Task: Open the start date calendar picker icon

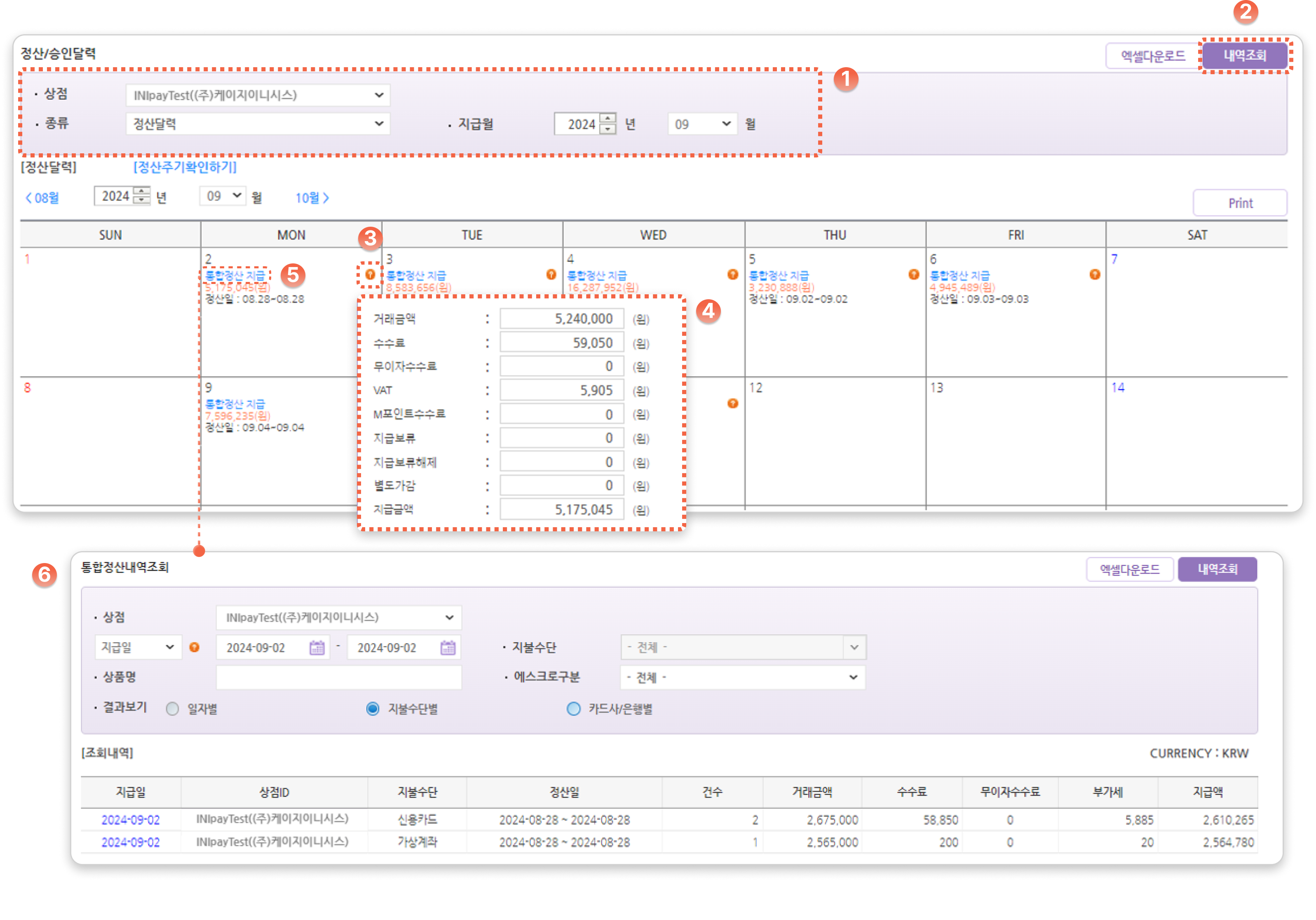Action: tap(317, 648)
